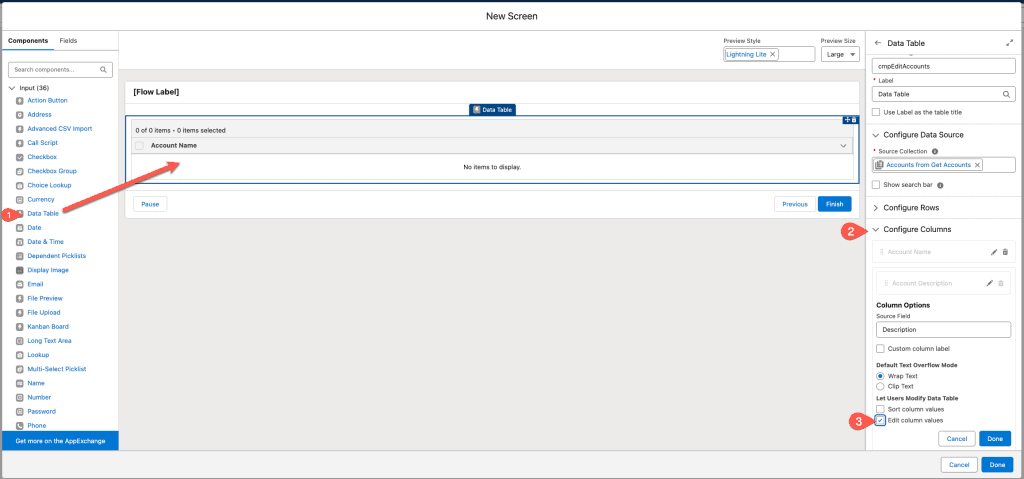Open the Components tab
The height and width of the screenshot is (479, 1024).
28,41
